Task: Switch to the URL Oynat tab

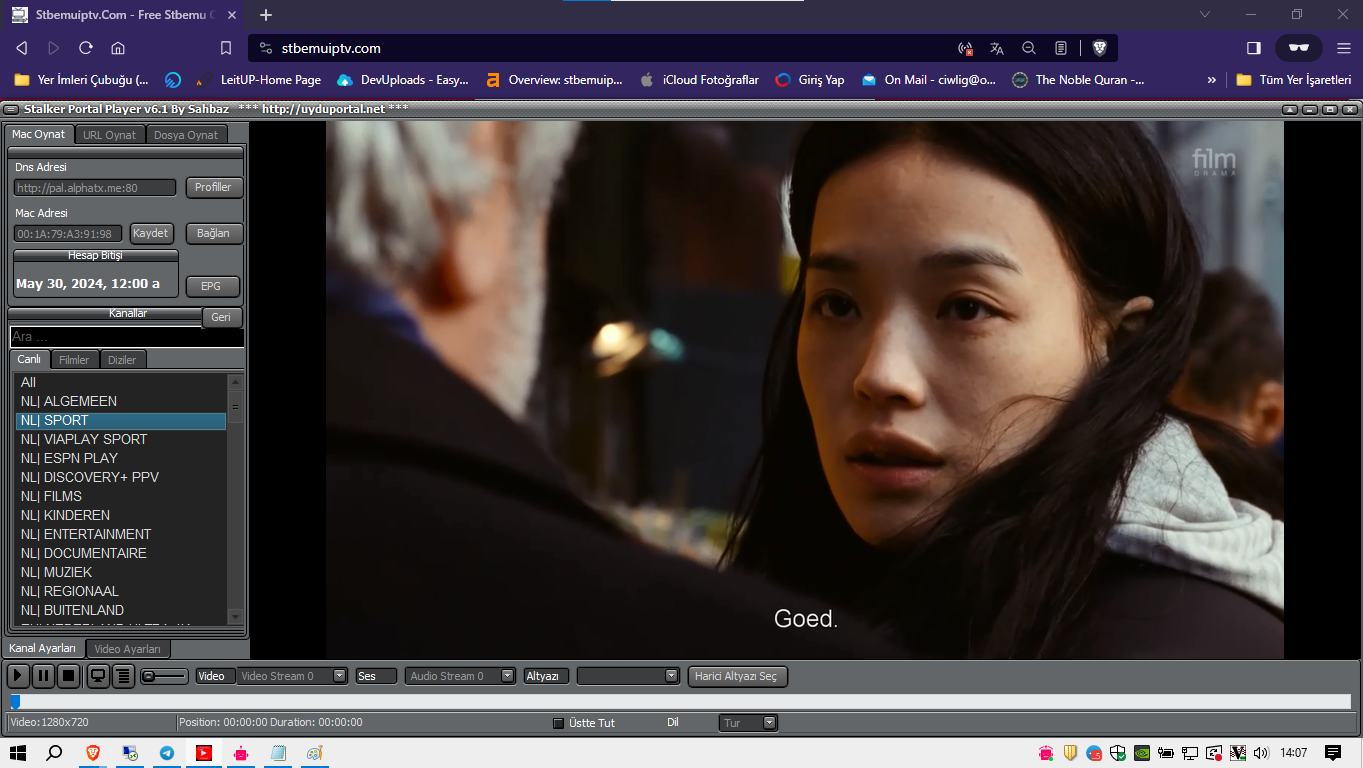Action: click(109, 135)
